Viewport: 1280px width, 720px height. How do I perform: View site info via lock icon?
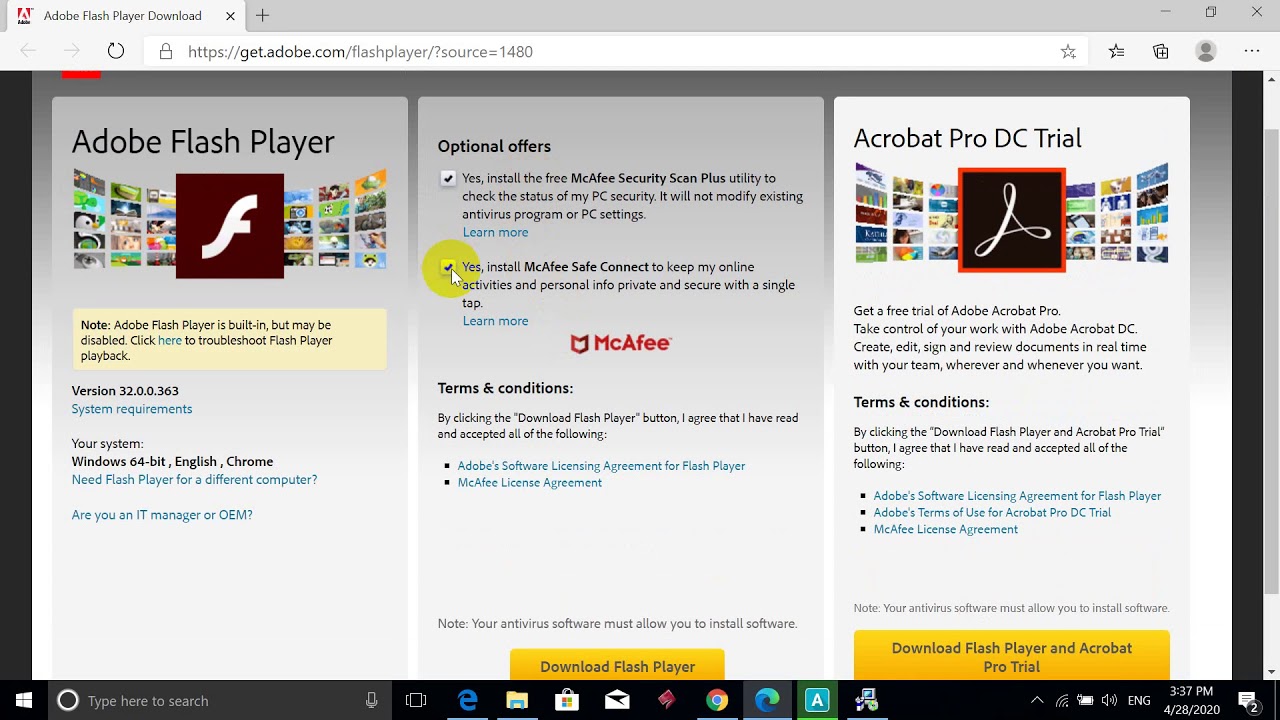click(166, 51)
